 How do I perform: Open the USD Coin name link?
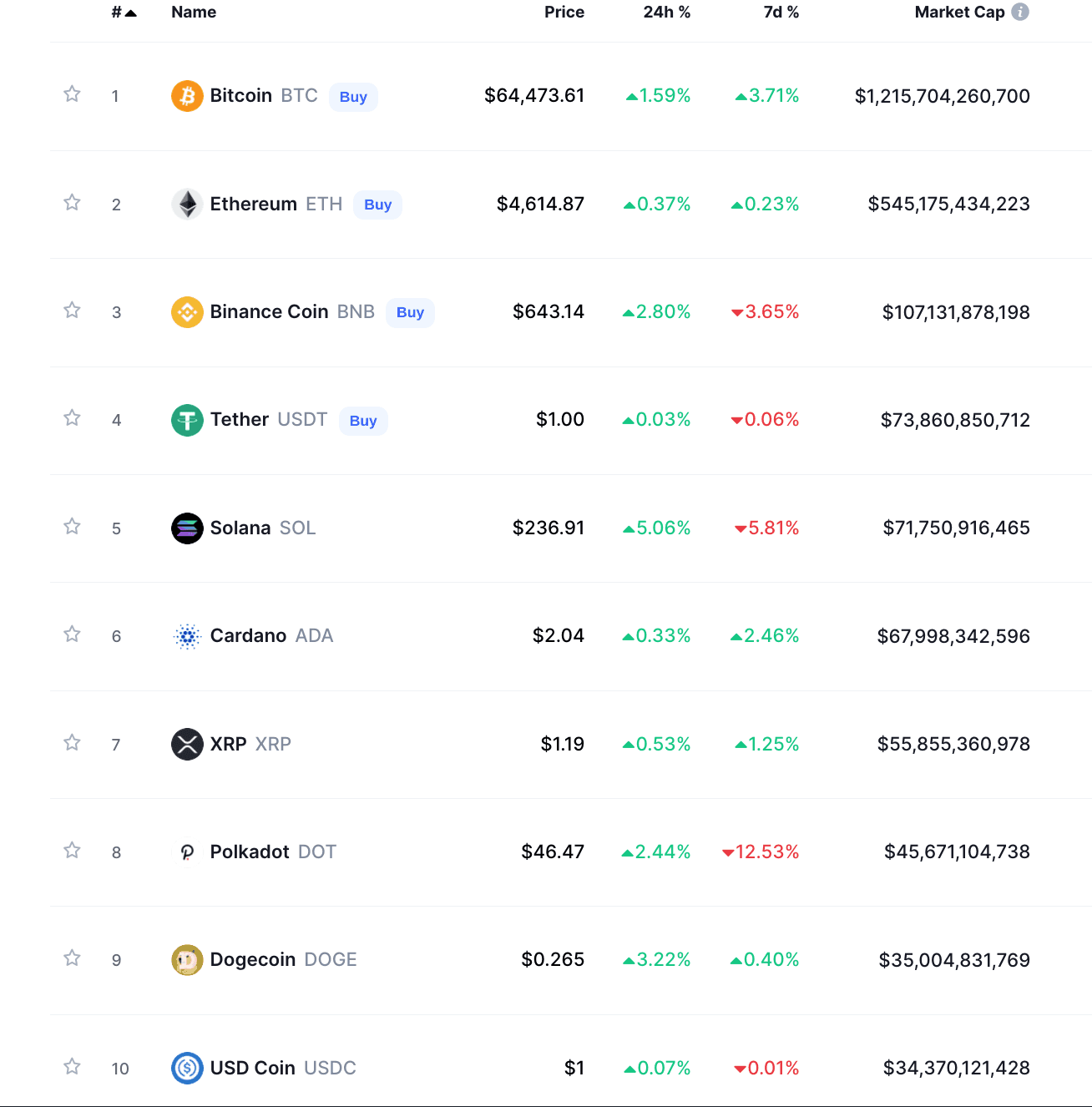tap(252, 1068)
